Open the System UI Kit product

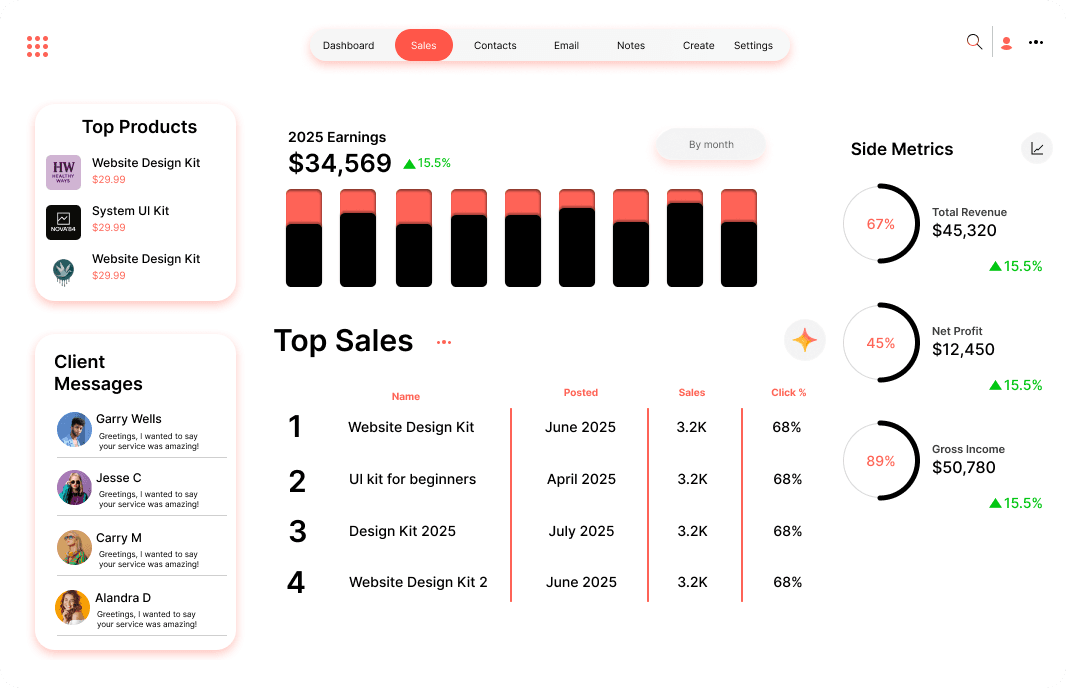coord(130,211)
